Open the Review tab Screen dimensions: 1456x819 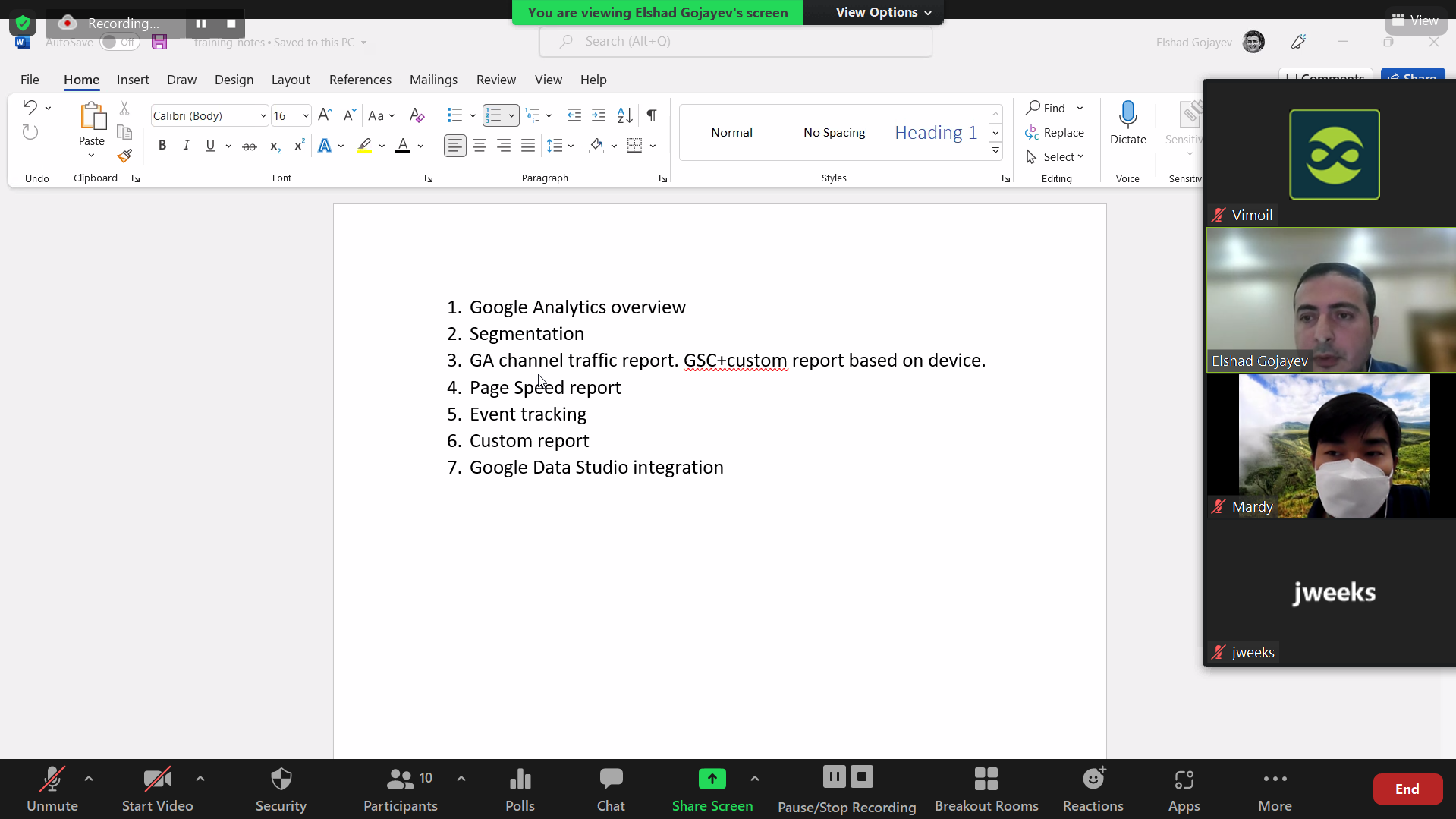tap(496, 80)
